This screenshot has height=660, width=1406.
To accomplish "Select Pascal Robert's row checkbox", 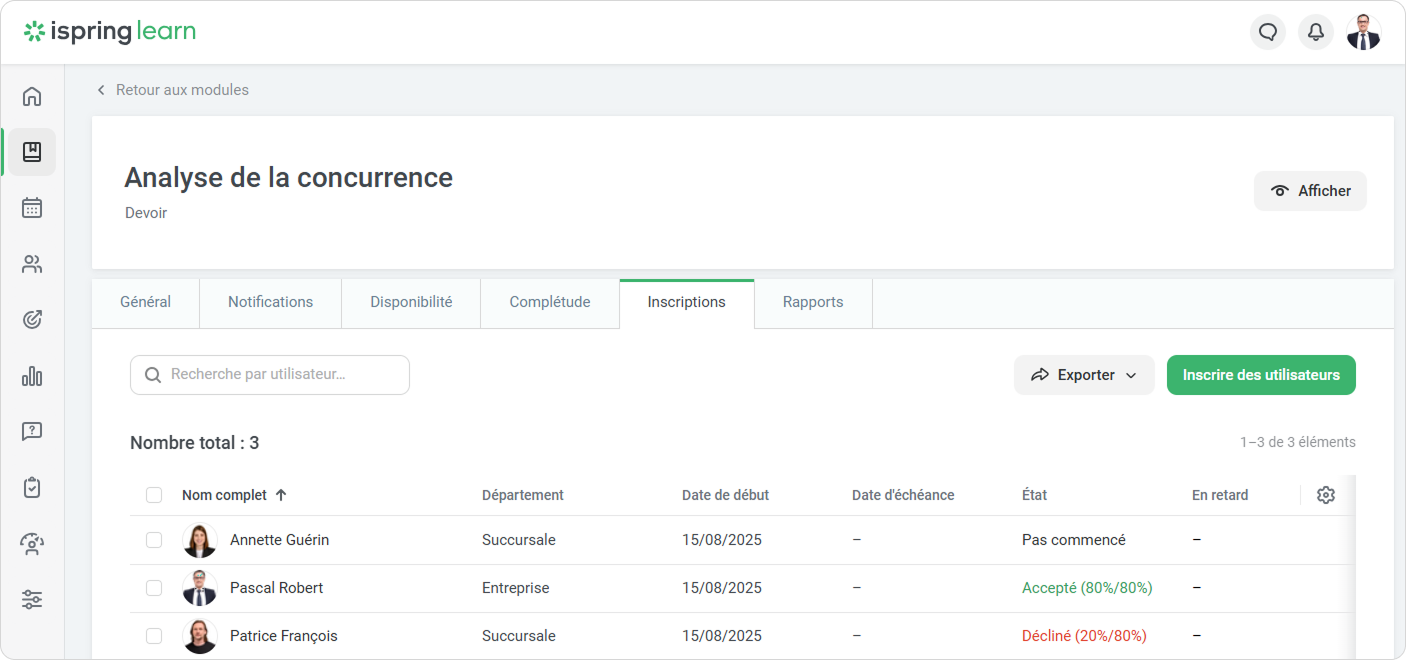I will click(154, 588).
